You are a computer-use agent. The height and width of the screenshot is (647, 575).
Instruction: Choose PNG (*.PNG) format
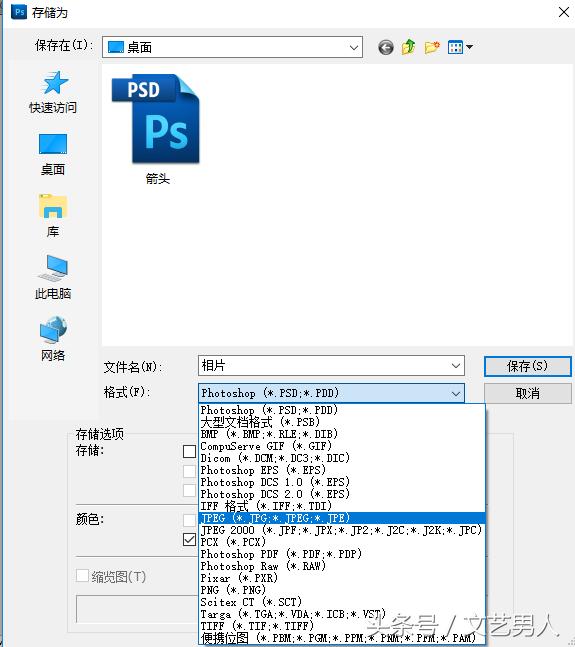tap(342, 590)
